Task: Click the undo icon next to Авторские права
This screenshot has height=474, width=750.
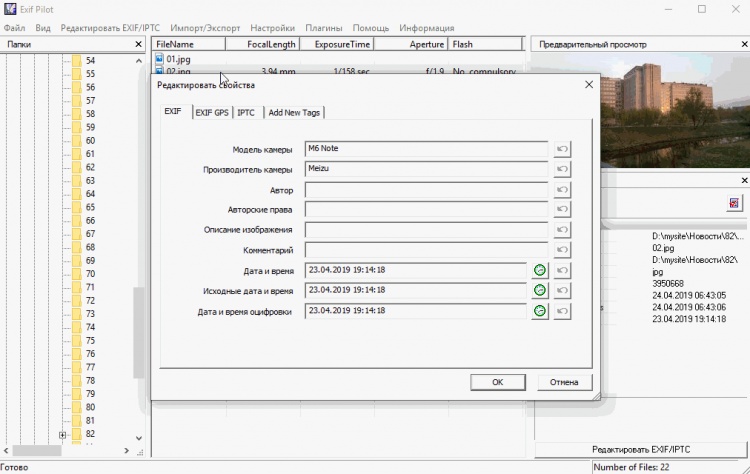Action: 562,209
